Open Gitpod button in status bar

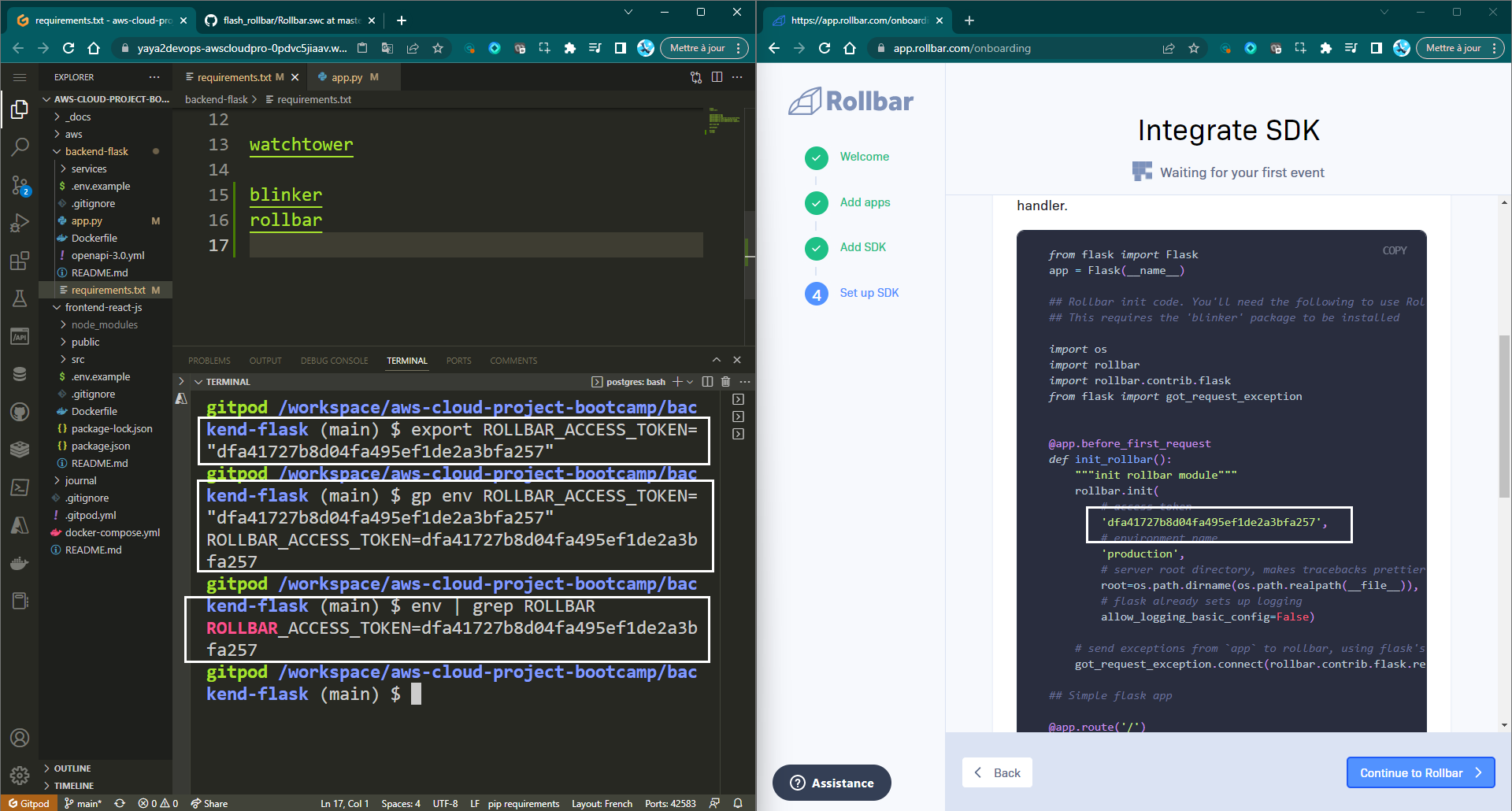click(29, 803)
